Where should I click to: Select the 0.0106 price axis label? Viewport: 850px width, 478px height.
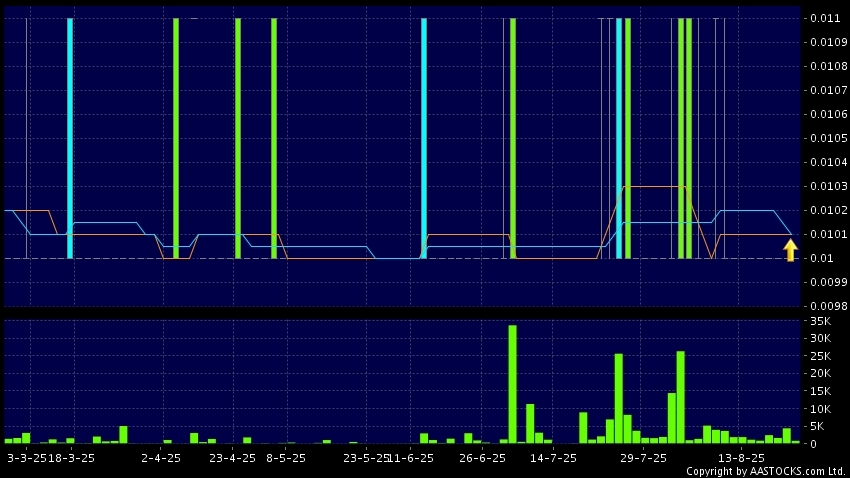828,114
